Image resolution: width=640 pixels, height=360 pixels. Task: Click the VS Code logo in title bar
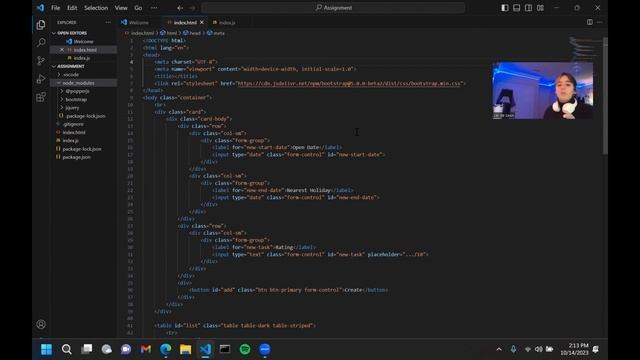pos(40,7)
